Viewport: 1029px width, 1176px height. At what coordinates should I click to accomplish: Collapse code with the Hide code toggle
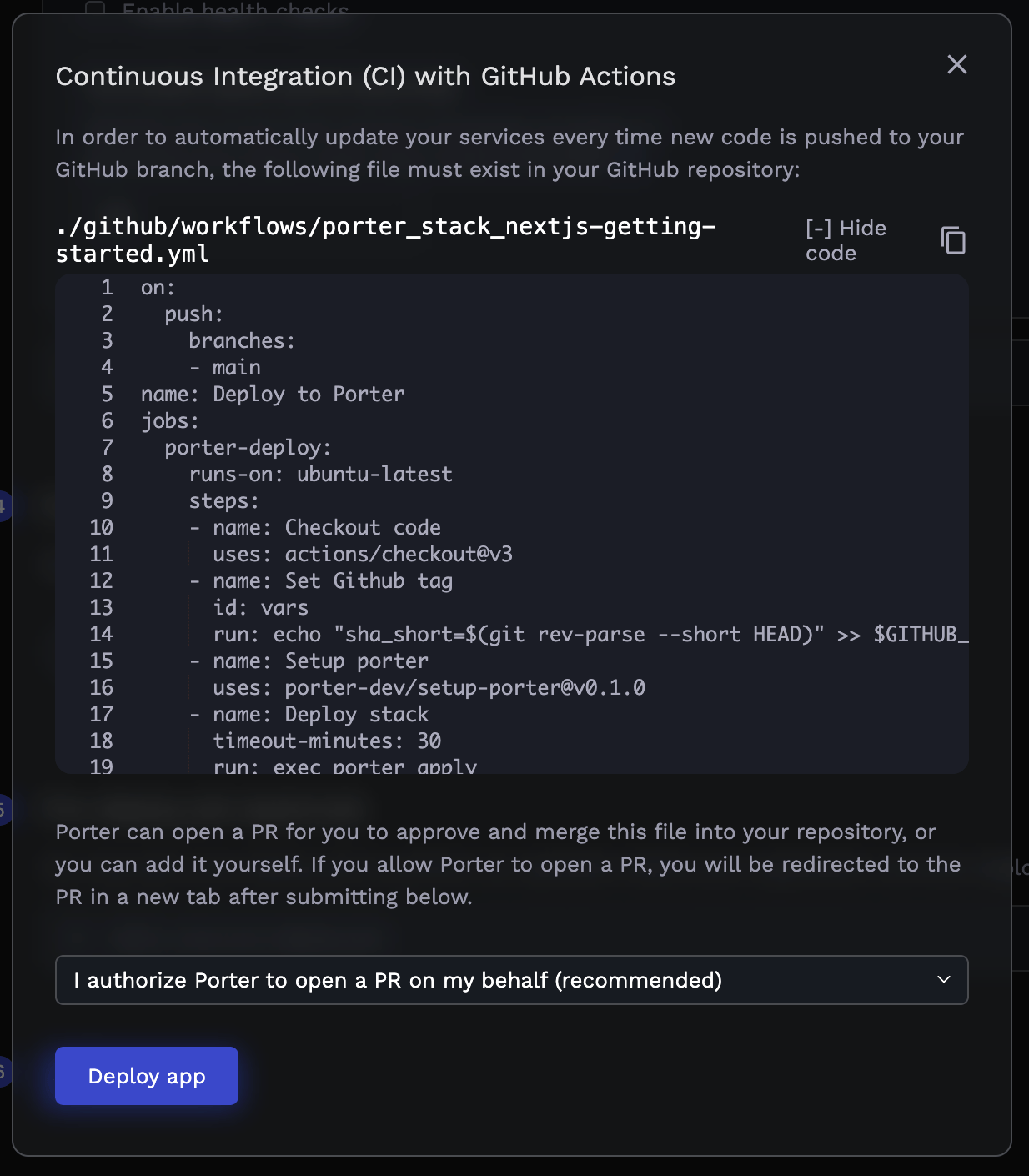pos(846,240)
